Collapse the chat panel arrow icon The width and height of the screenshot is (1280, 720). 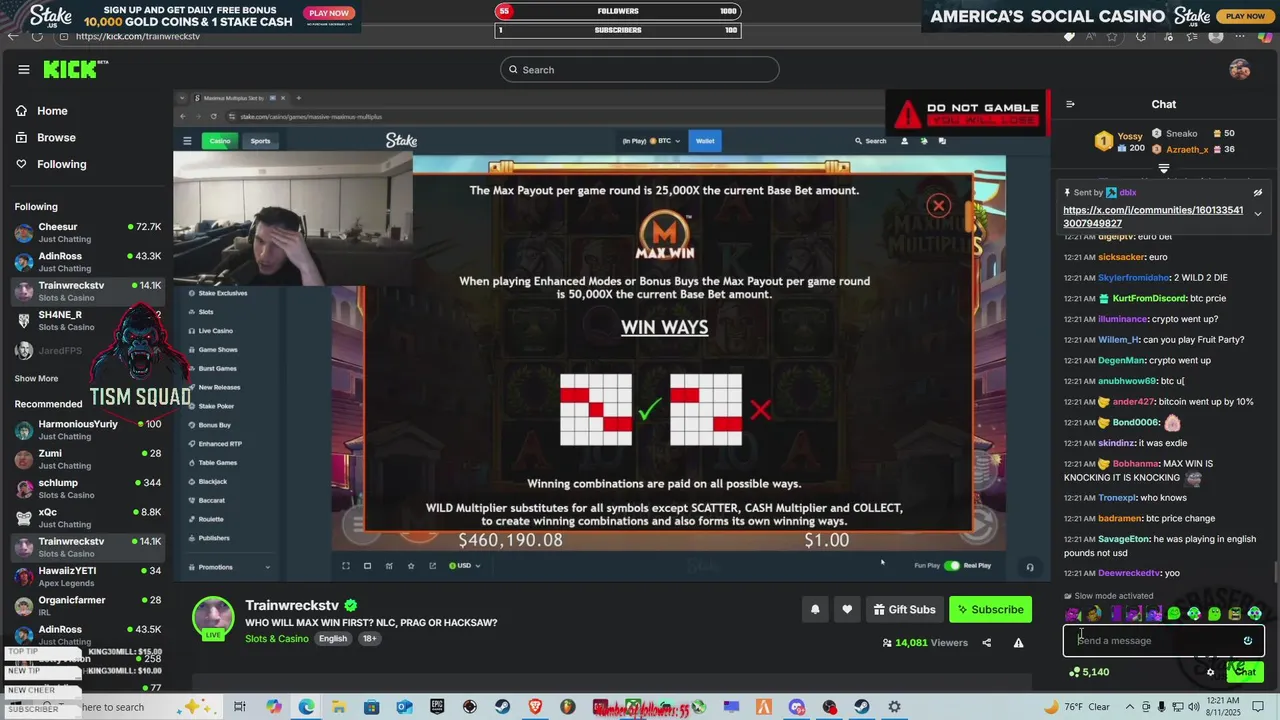1070,104
